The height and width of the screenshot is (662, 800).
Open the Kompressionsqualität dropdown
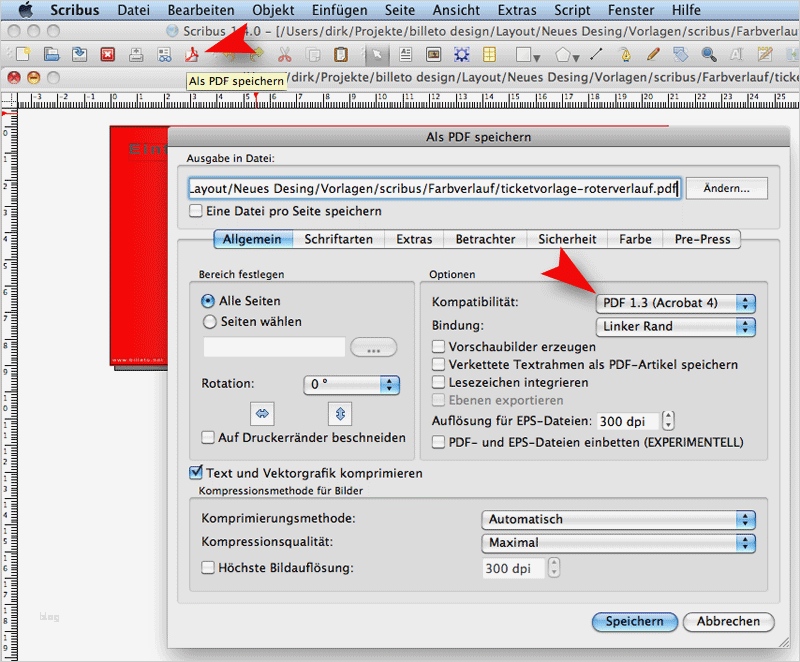[618, 543]
